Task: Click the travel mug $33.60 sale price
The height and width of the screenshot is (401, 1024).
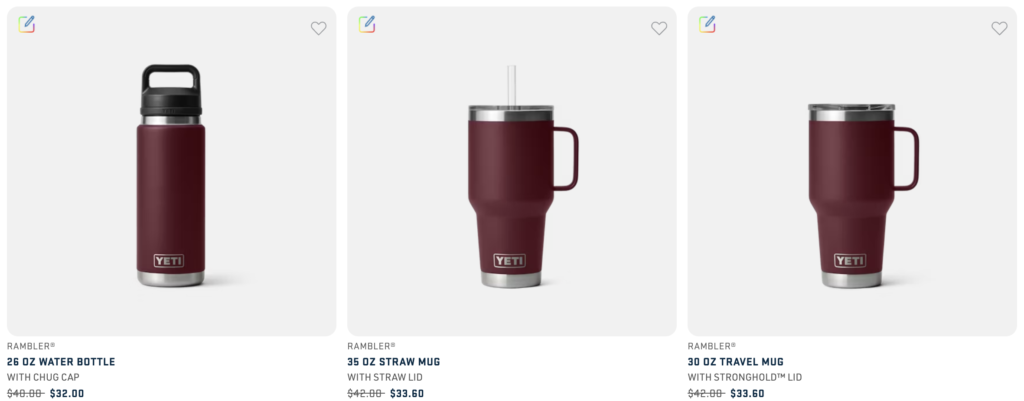Action: tap(747, 393)
